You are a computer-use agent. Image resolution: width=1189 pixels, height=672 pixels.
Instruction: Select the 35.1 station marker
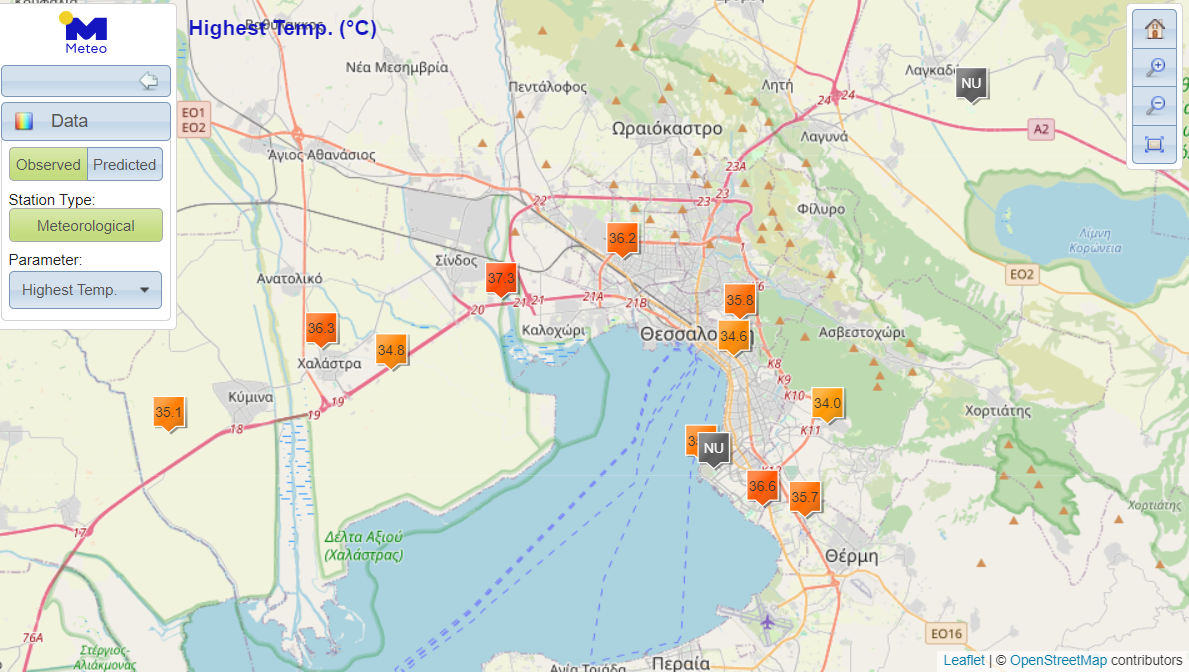168,415
